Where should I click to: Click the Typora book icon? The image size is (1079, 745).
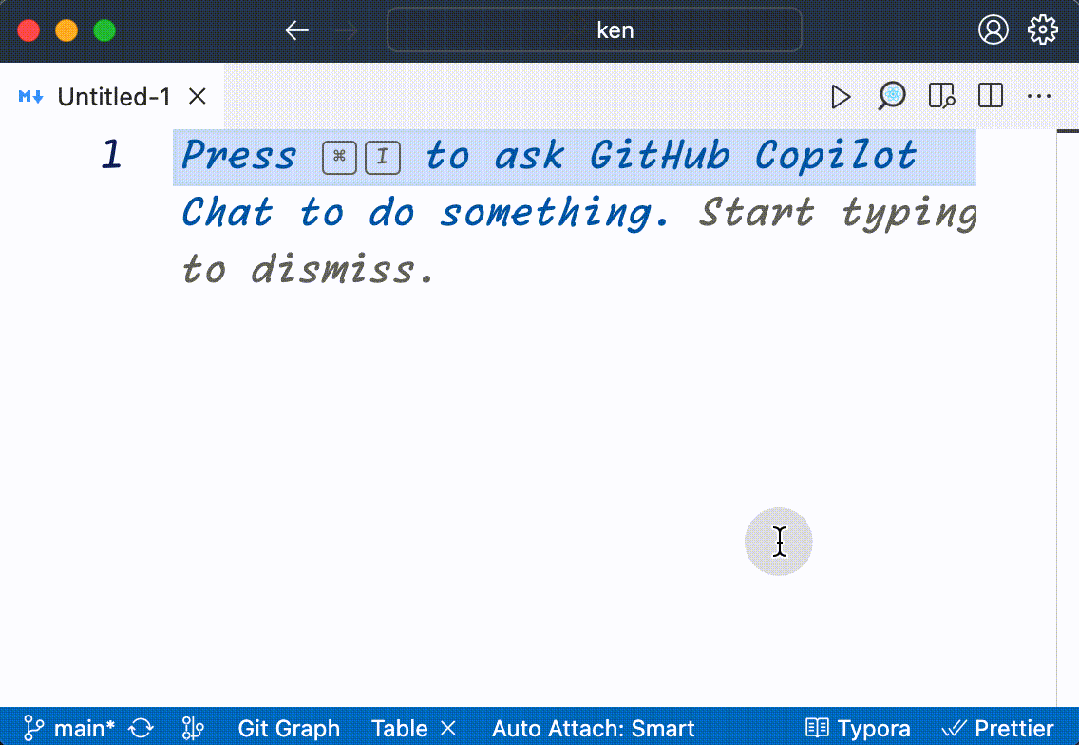(x=817, y=727)
